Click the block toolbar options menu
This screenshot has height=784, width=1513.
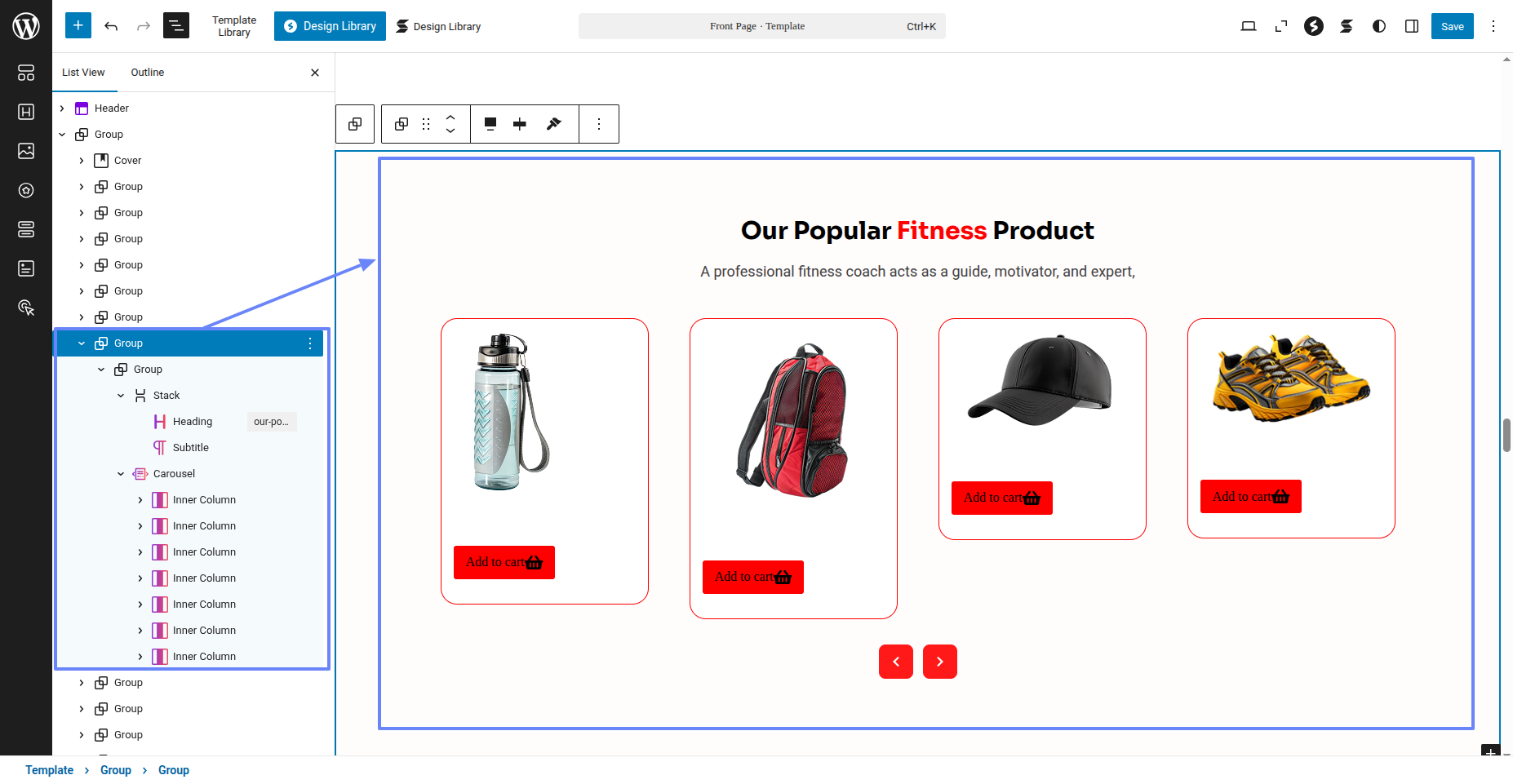click(x=598, y=124)
